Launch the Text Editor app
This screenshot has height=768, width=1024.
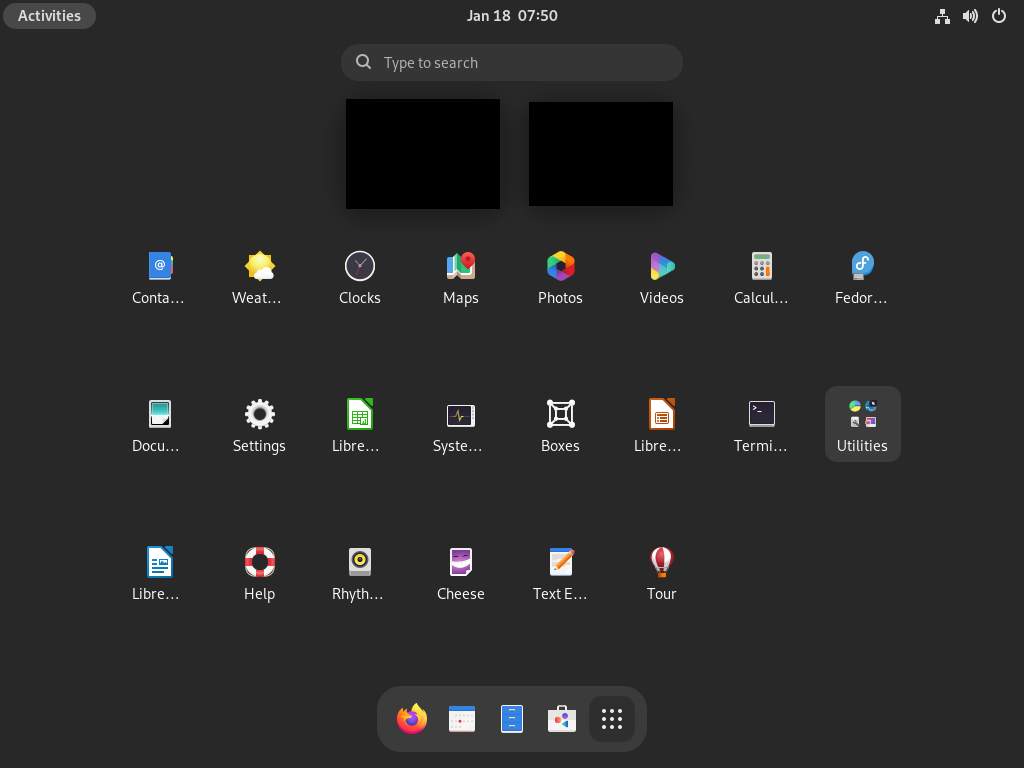pos(560,573)
